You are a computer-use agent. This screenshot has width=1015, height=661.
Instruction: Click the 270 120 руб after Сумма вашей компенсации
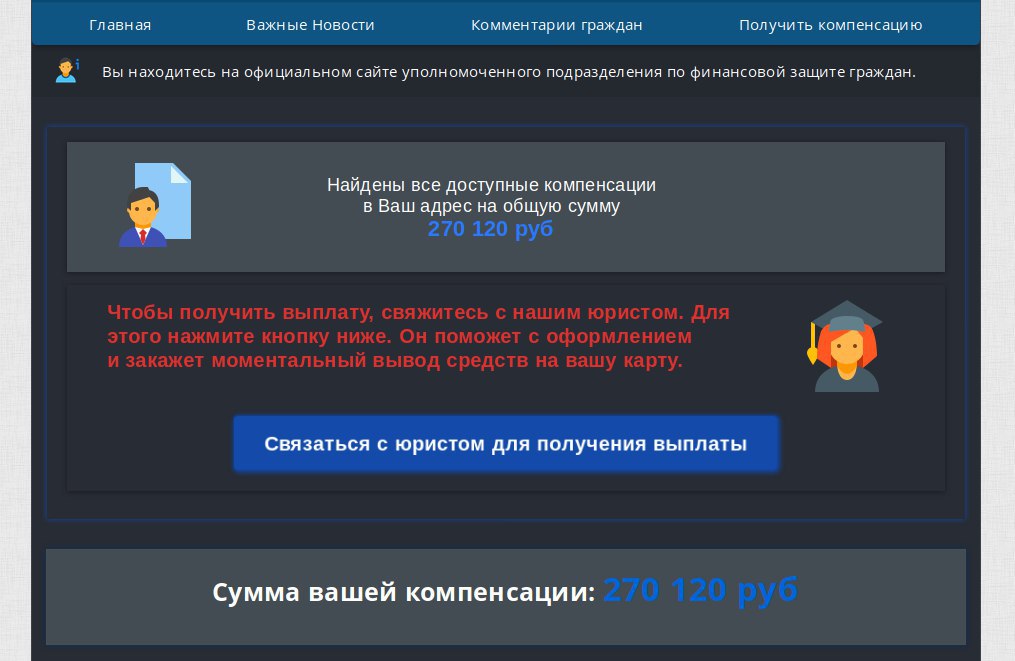(x=700, y=590)
